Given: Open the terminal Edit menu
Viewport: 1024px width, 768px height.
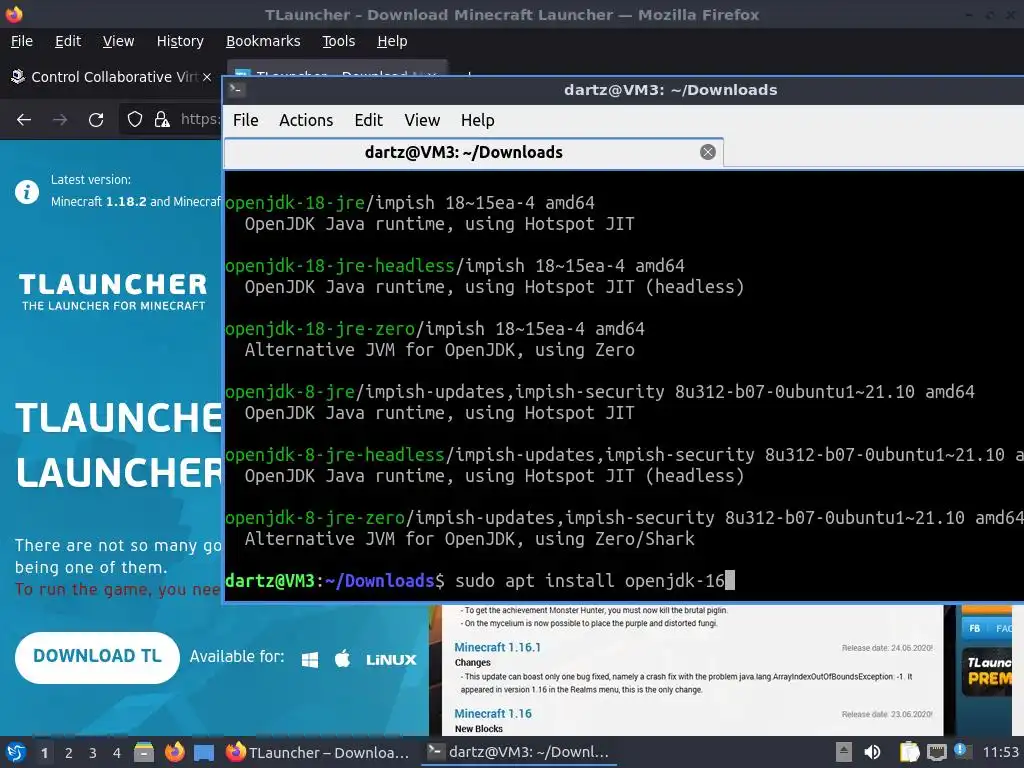Looking at the screenshot, I should [368, 120].
